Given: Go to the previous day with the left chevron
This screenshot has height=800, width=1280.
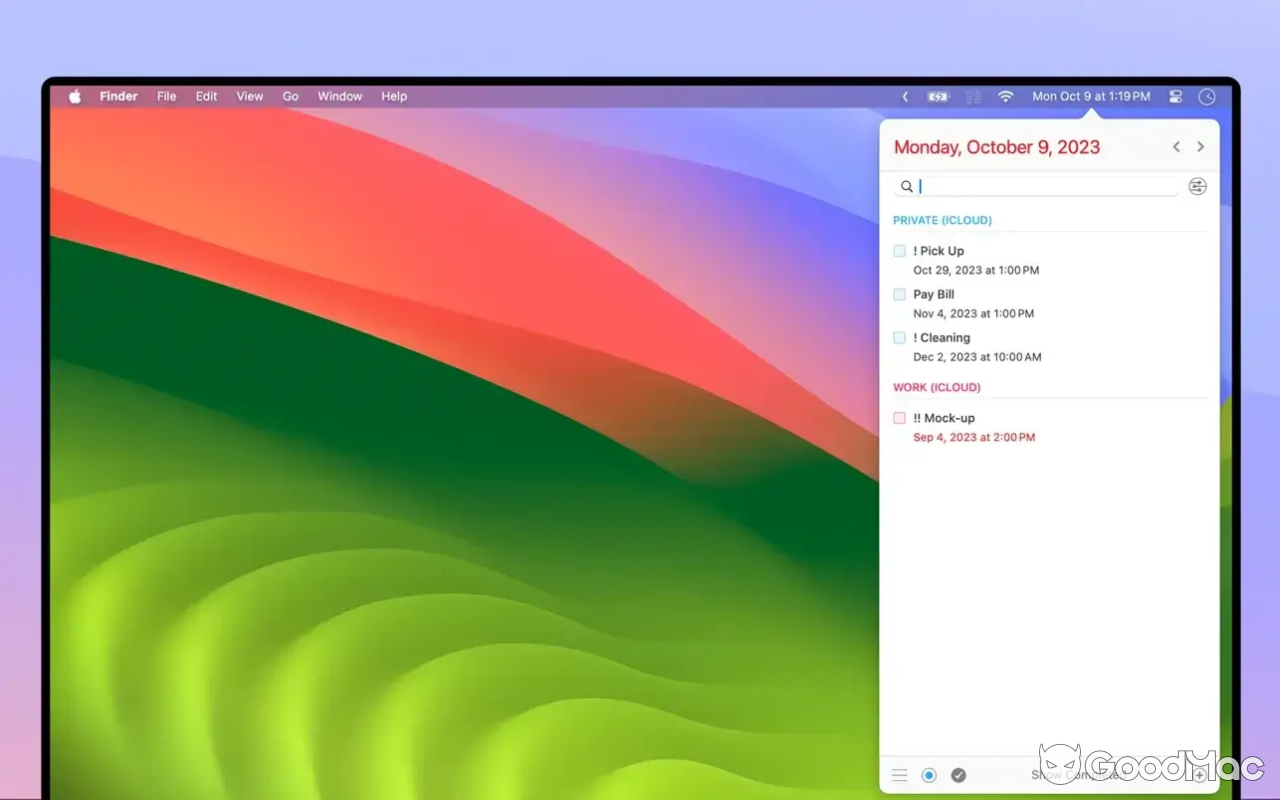Looking at the screenshot, I should coord(1176,146).
